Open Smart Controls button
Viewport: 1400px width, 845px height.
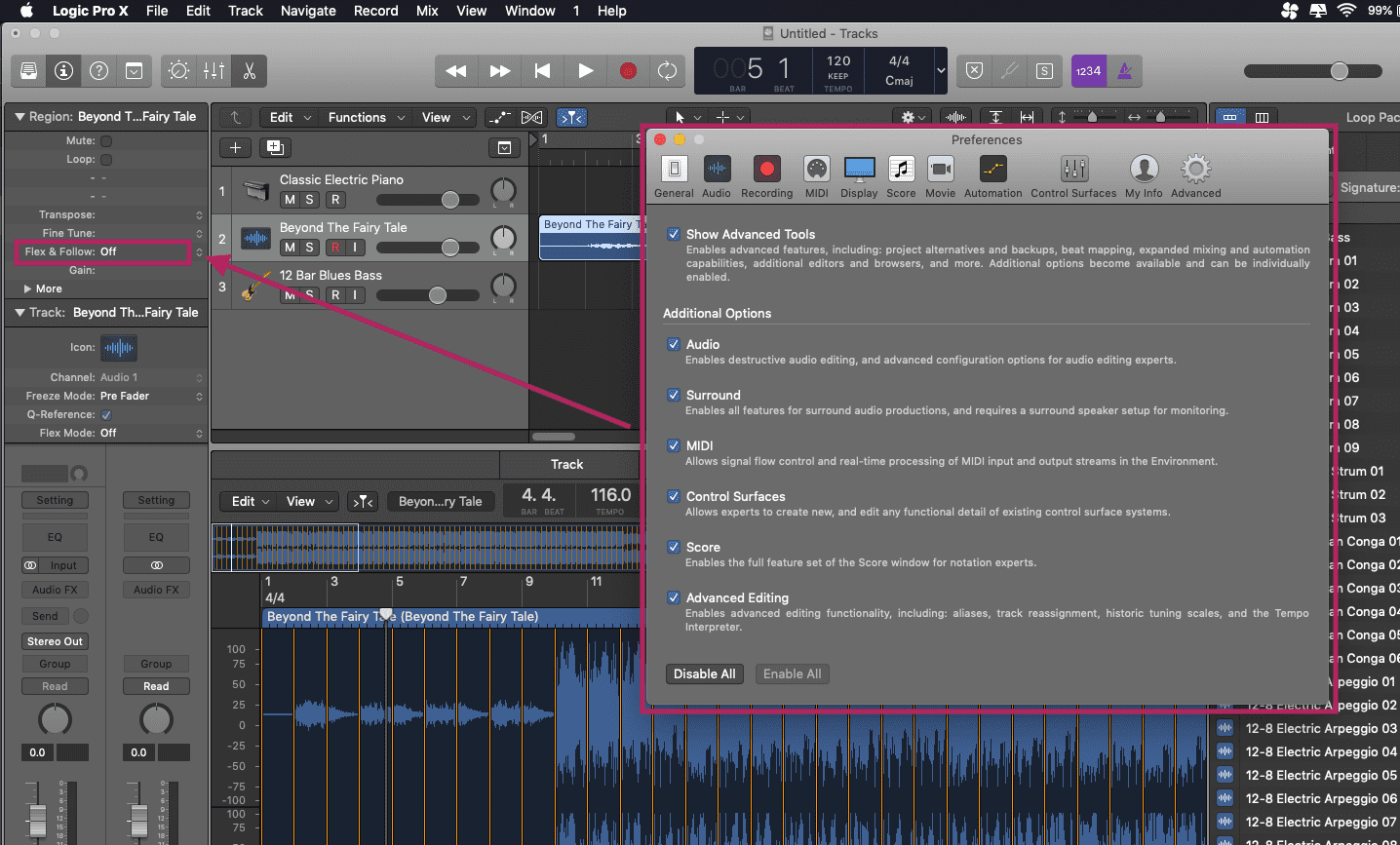(x=178, y=71)
